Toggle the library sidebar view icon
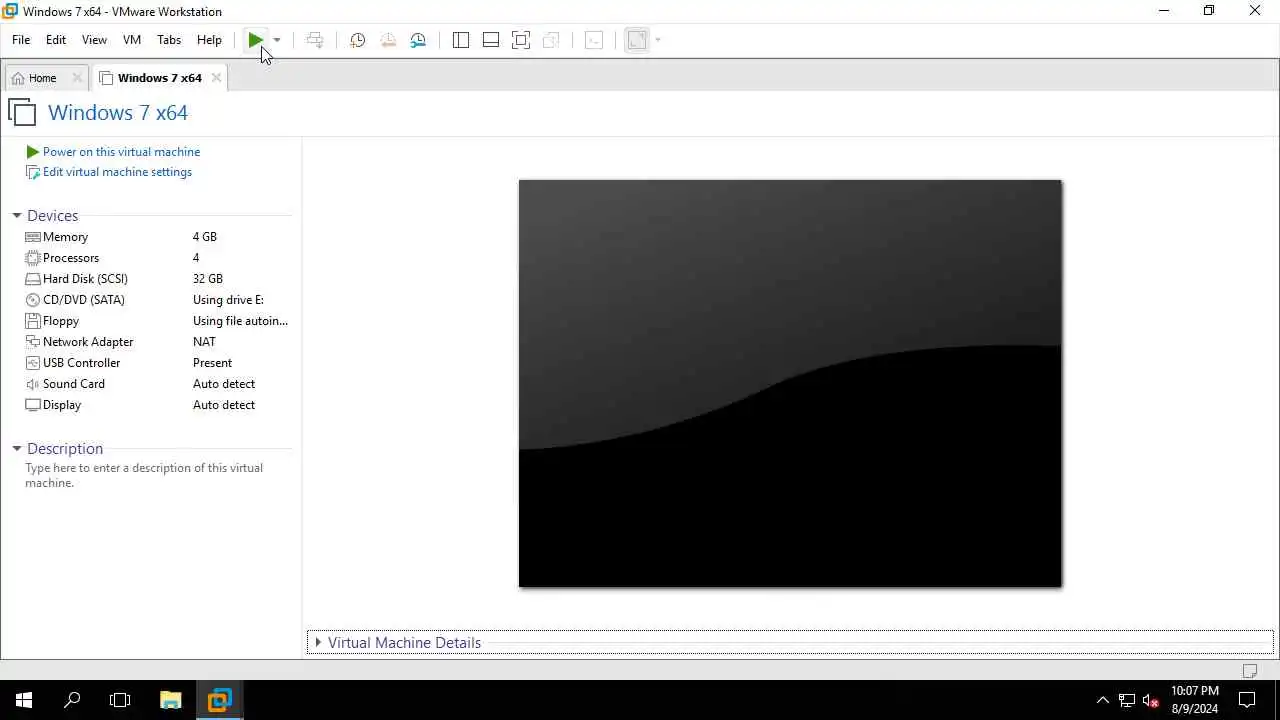This screenshot has width=1280, height=720. [x=461, y=40]
